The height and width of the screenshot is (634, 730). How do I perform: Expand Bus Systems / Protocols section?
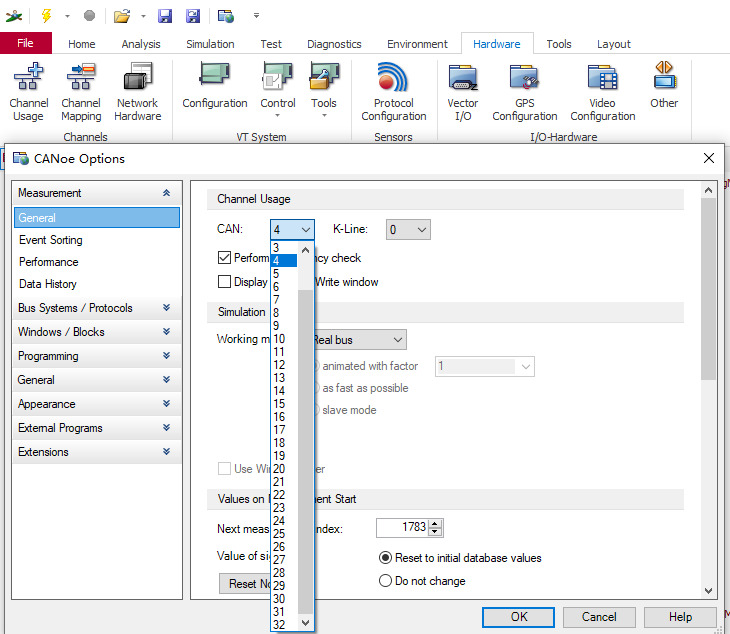point(166,308)
